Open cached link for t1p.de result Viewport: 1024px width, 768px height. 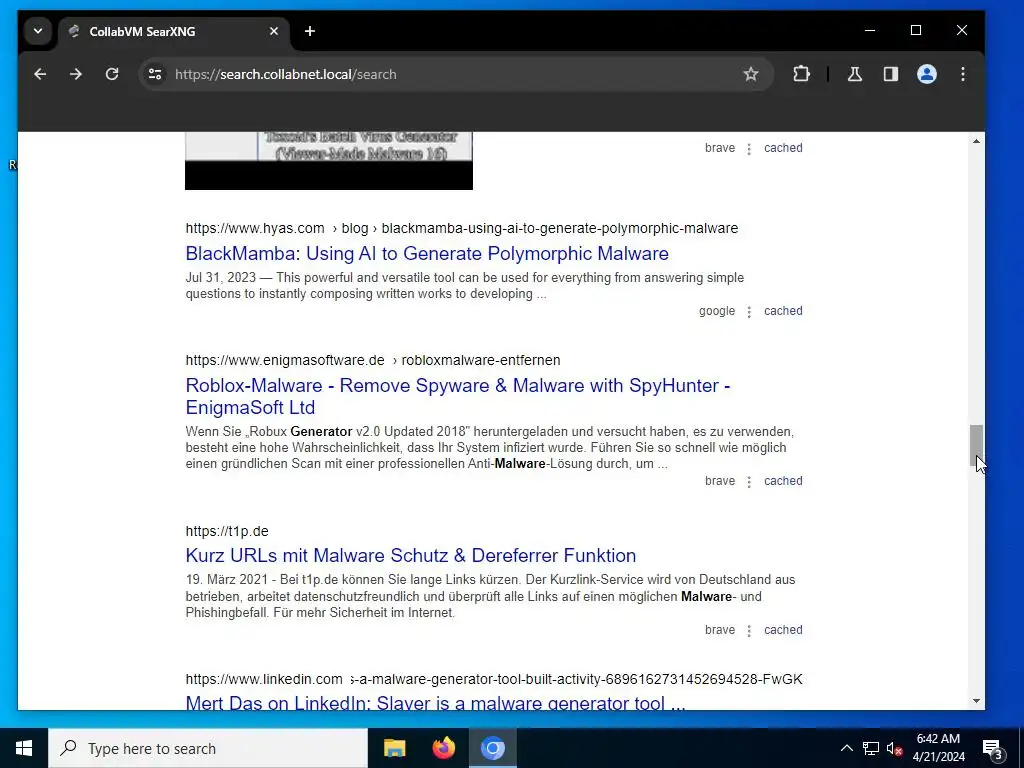[x=783, y=630]
